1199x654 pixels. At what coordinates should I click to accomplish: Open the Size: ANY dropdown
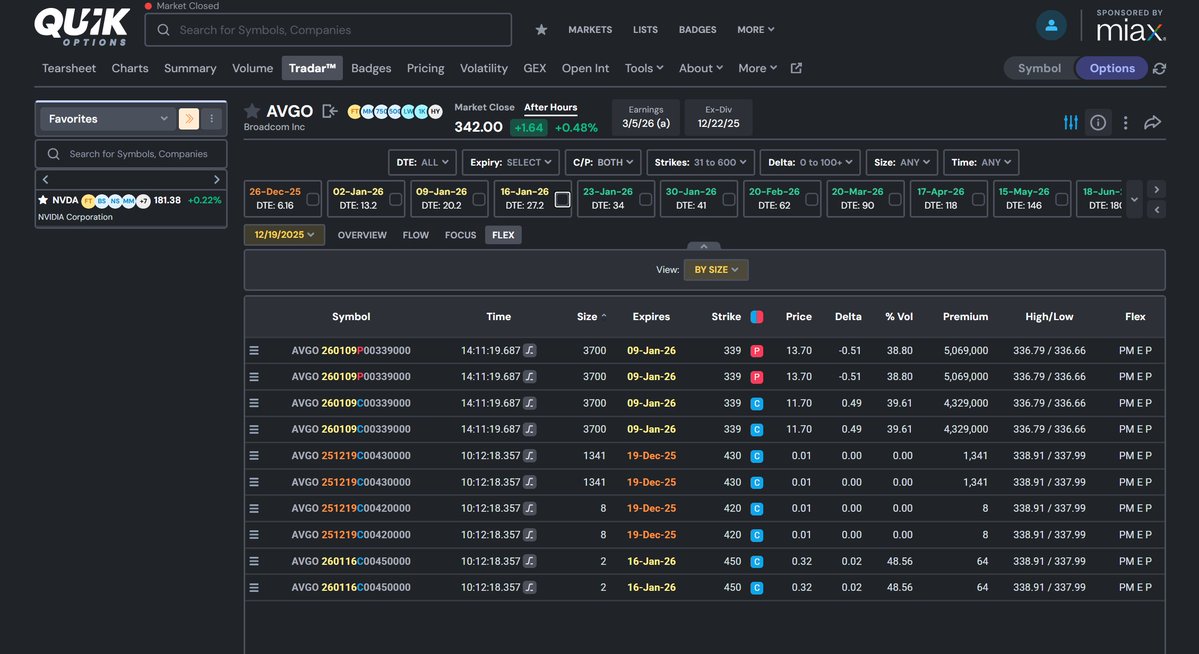click(x=902, y=162)
